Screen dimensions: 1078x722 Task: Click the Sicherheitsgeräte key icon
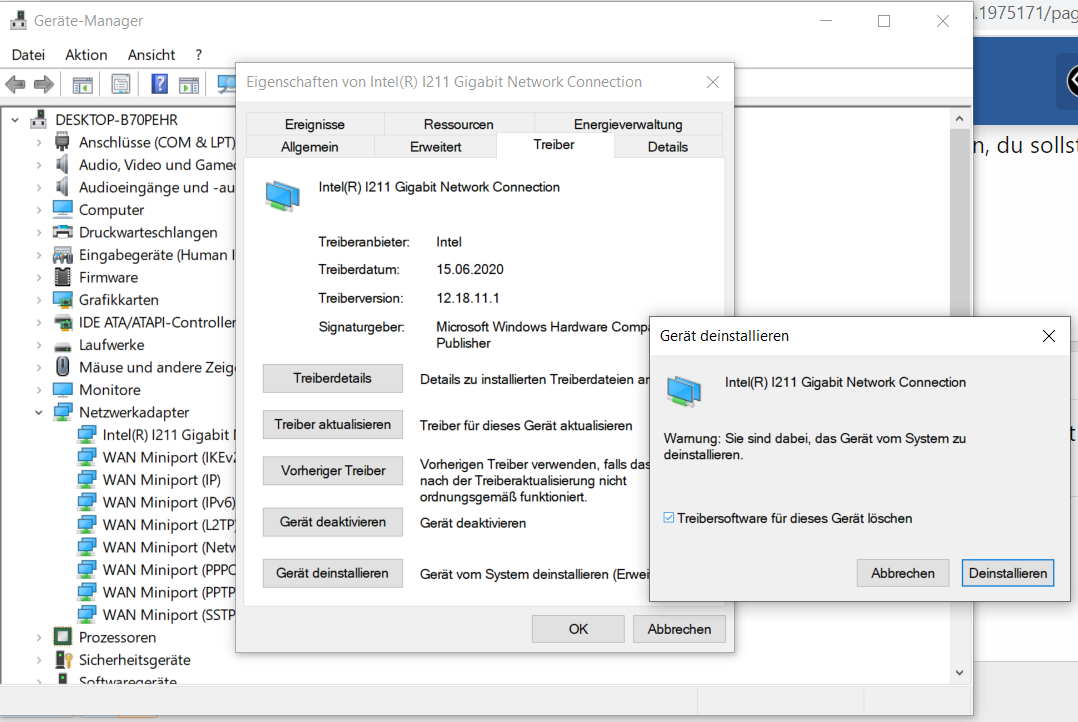click(x=63, y=659)
